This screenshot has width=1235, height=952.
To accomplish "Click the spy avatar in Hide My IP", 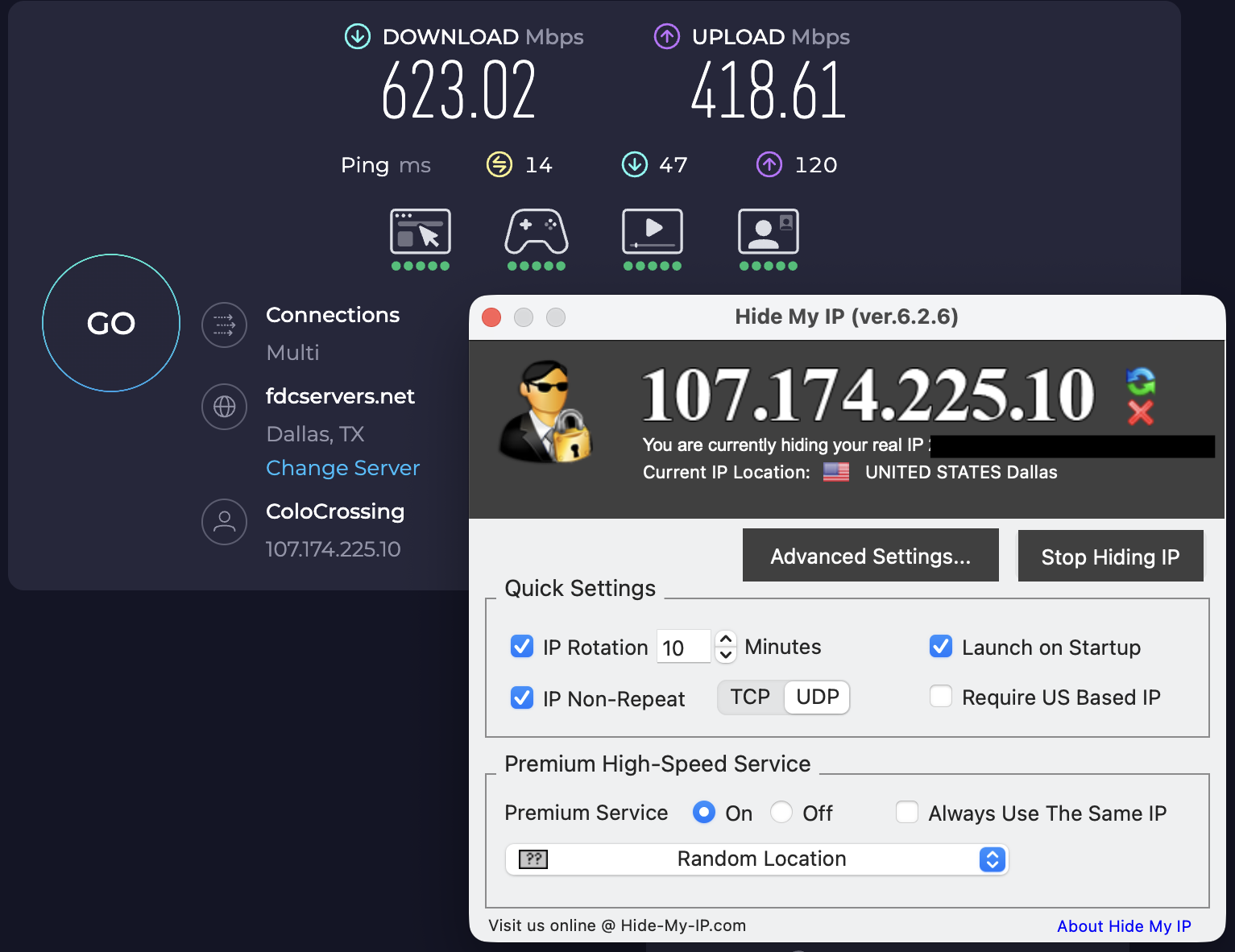I will (x=546, y=413).
